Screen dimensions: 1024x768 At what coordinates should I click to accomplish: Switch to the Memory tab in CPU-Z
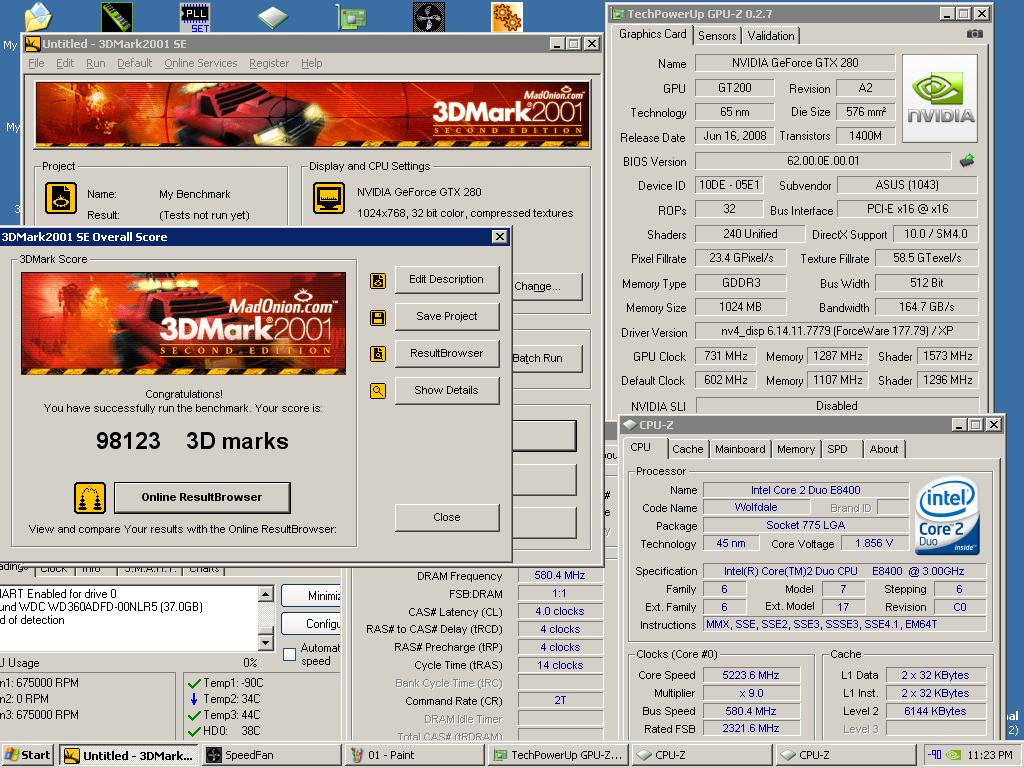click(795, 449)
